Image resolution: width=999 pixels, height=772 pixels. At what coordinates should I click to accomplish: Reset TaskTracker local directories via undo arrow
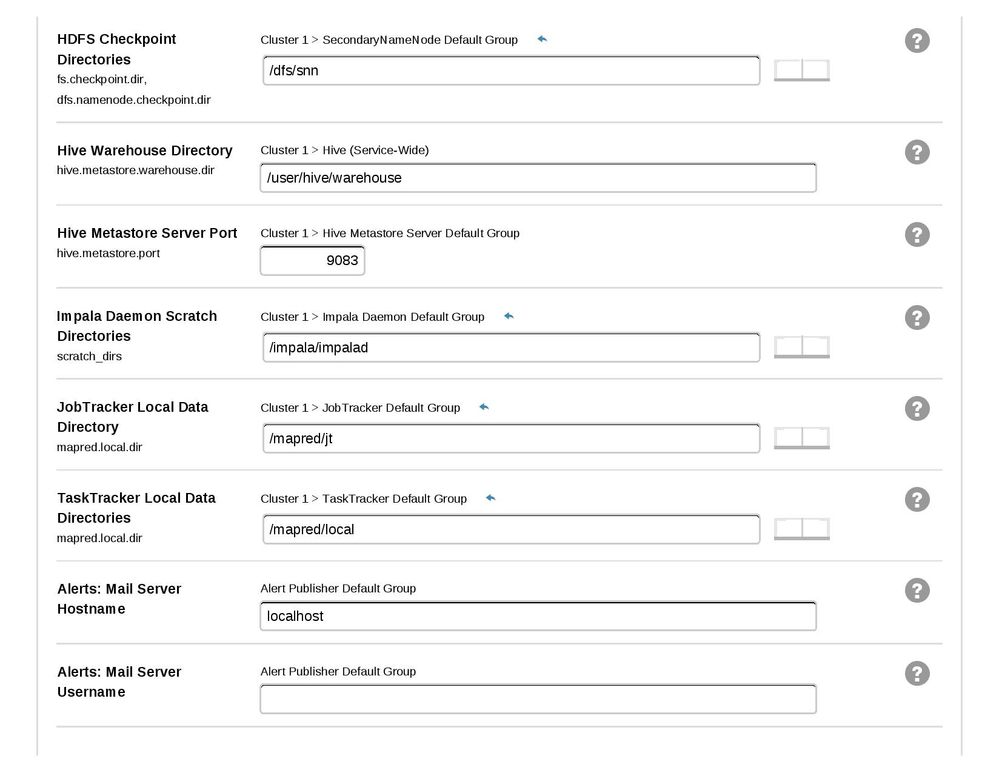pos(489,497)
